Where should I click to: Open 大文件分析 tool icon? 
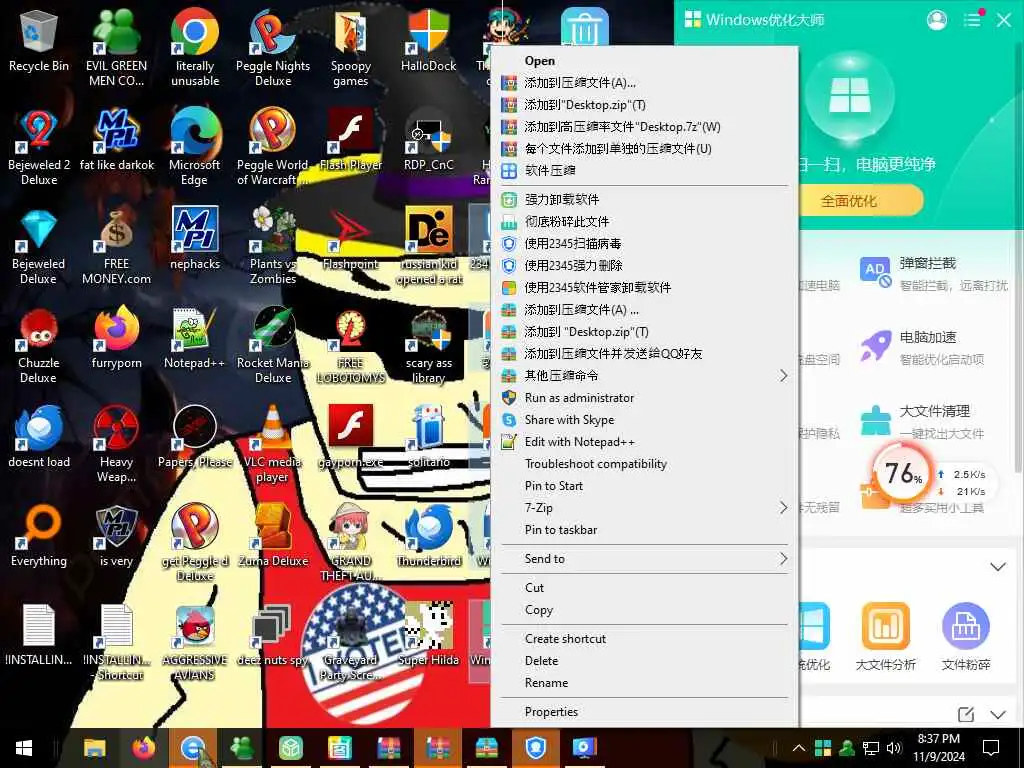click(x=886, y=637)
